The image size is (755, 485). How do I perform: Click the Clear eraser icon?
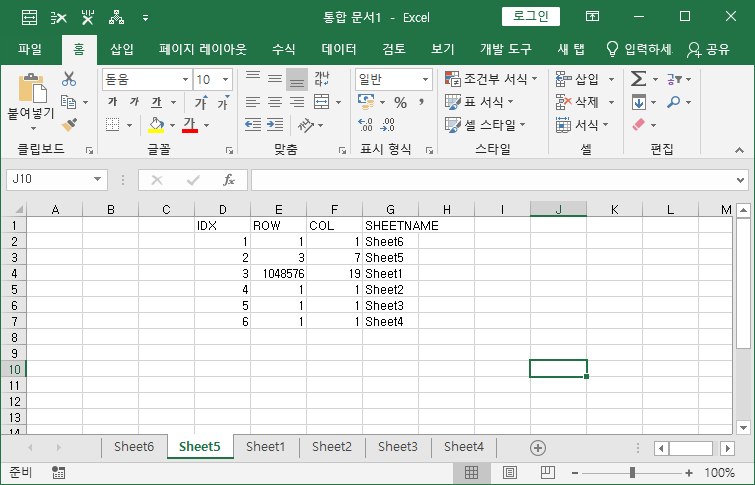point(638,125)
